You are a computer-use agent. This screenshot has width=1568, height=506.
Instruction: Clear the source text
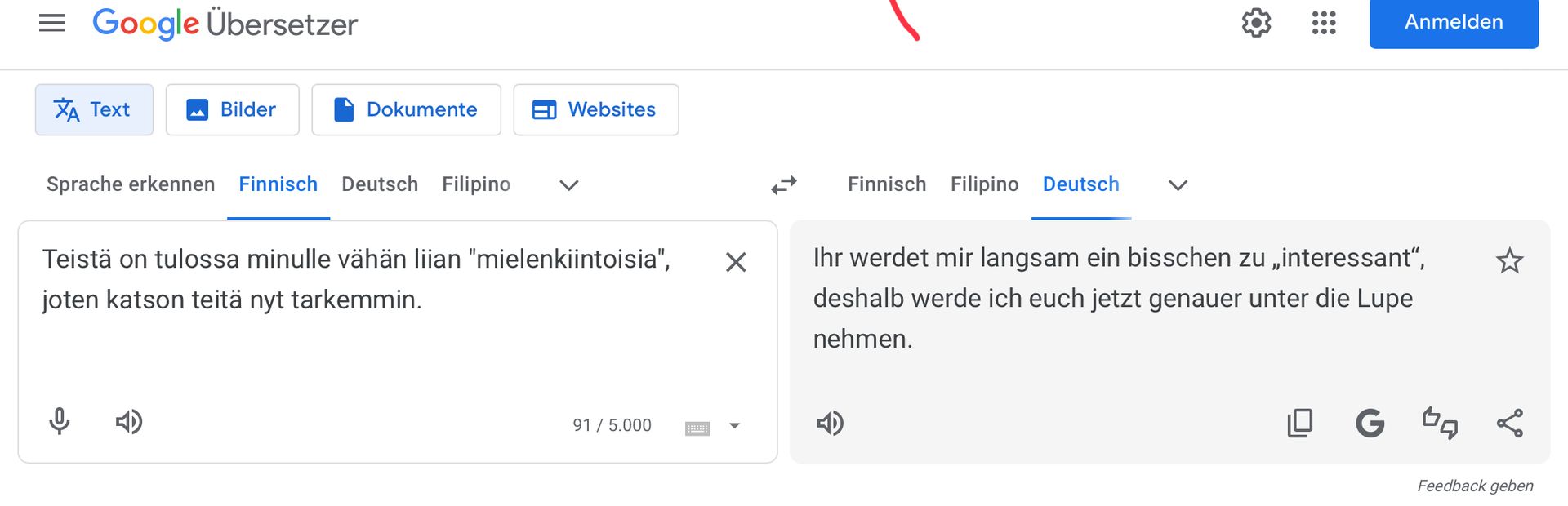(x=736, y=262)
